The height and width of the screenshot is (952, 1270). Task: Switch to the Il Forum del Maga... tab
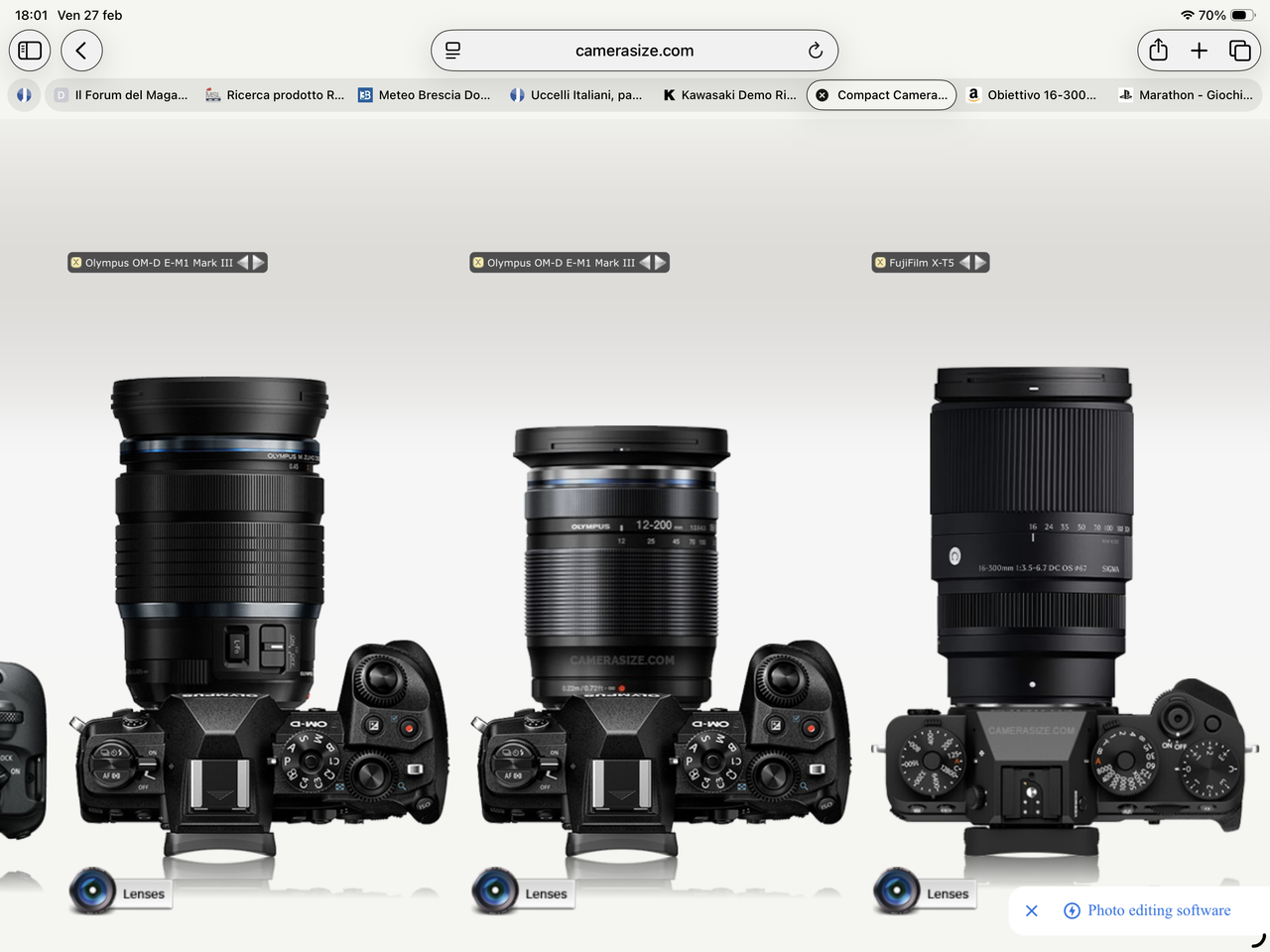coord(121,95)
